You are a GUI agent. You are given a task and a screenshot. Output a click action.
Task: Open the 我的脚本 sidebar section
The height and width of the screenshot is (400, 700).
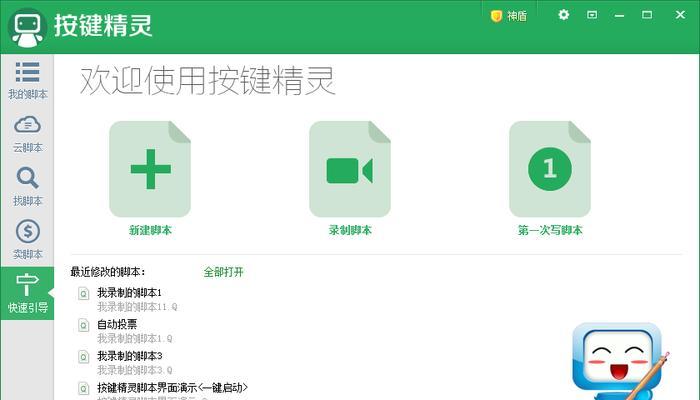tap(27, 80)
